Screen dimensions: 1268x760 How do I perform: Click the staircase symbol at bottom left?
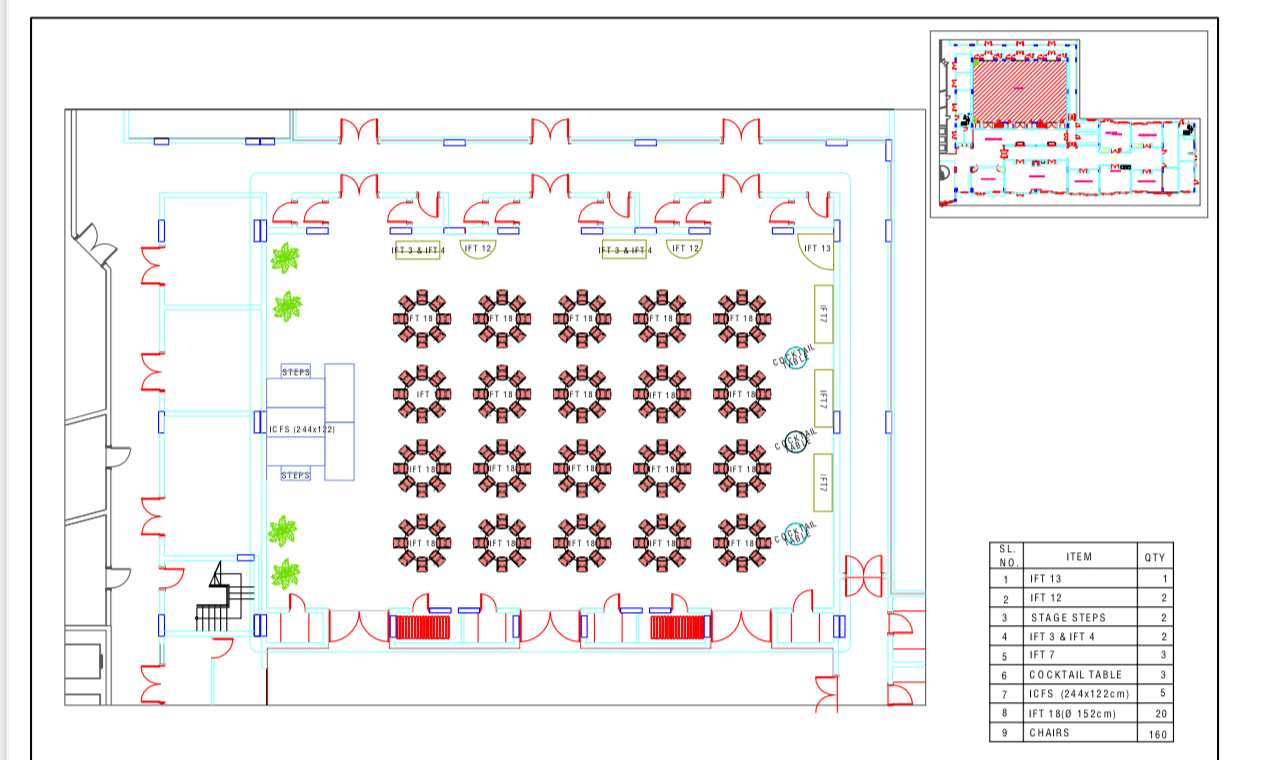click(x=217, y=598)
